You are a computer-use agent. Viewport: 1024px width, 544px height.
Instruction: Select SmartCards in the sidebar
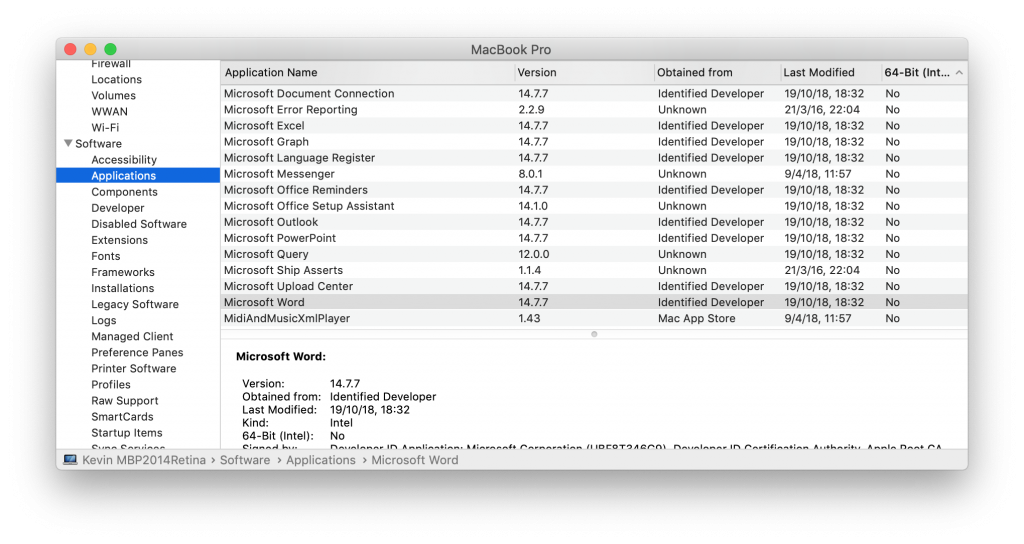pyautogui.click(x=122, y=417)
